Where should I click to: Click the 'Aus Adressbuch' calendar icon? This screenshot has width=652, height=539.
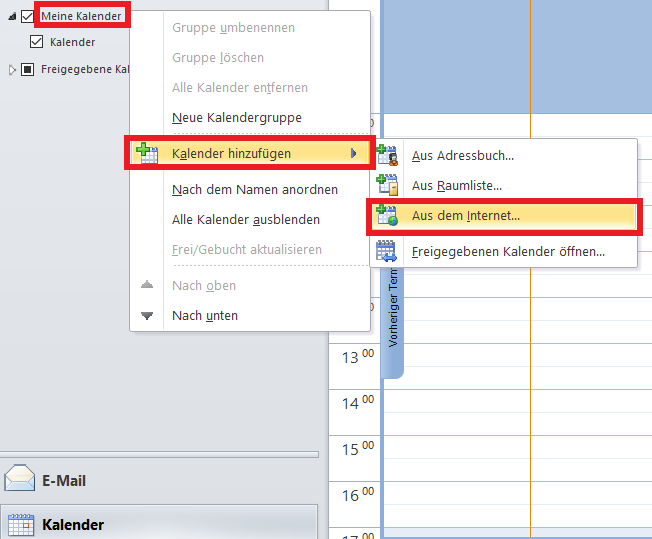(387, 156)
